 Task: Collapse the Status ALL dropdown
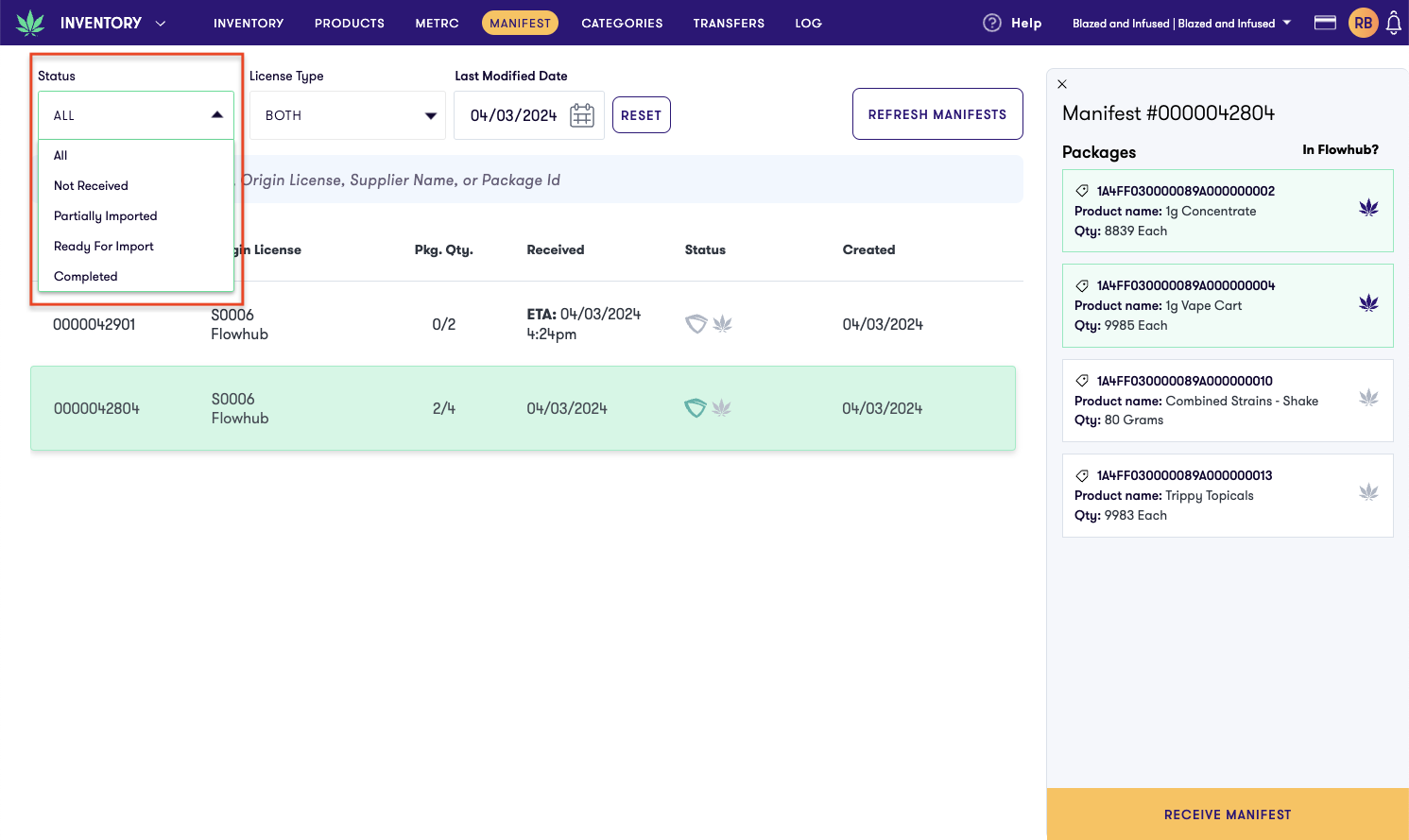(x=136, y=115)
